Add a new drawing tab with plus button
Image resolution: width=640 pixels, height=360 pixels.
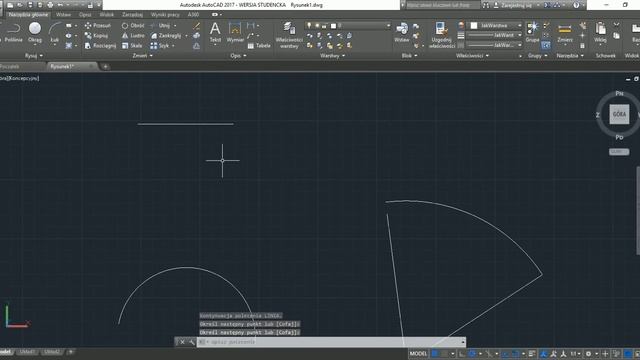pyautogui.click(x=105, y=67)
